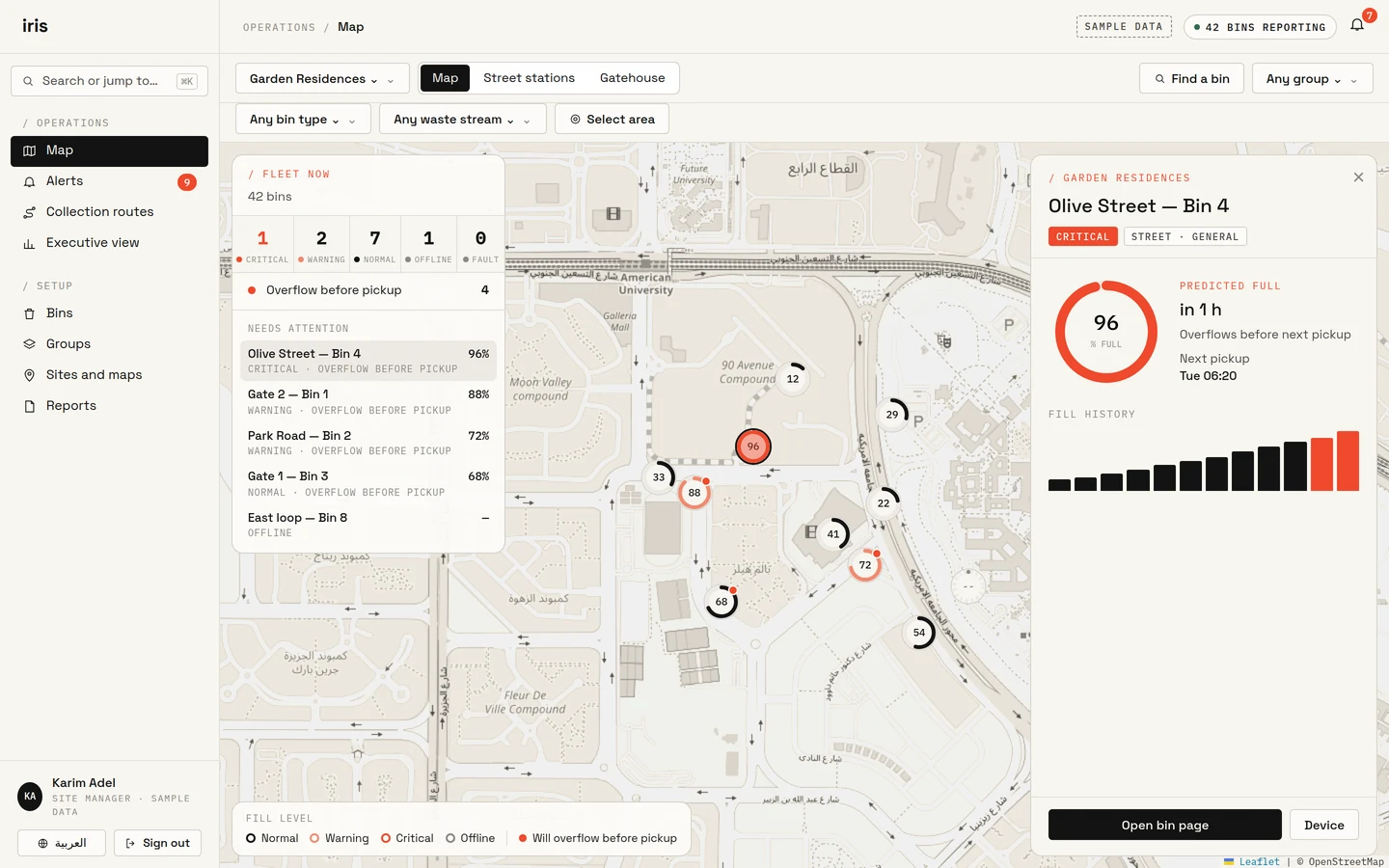Image resolution: width=1389 pixels, height=868 pixels.
Task: Select the Map tab
Action: [x=446, y=78]
